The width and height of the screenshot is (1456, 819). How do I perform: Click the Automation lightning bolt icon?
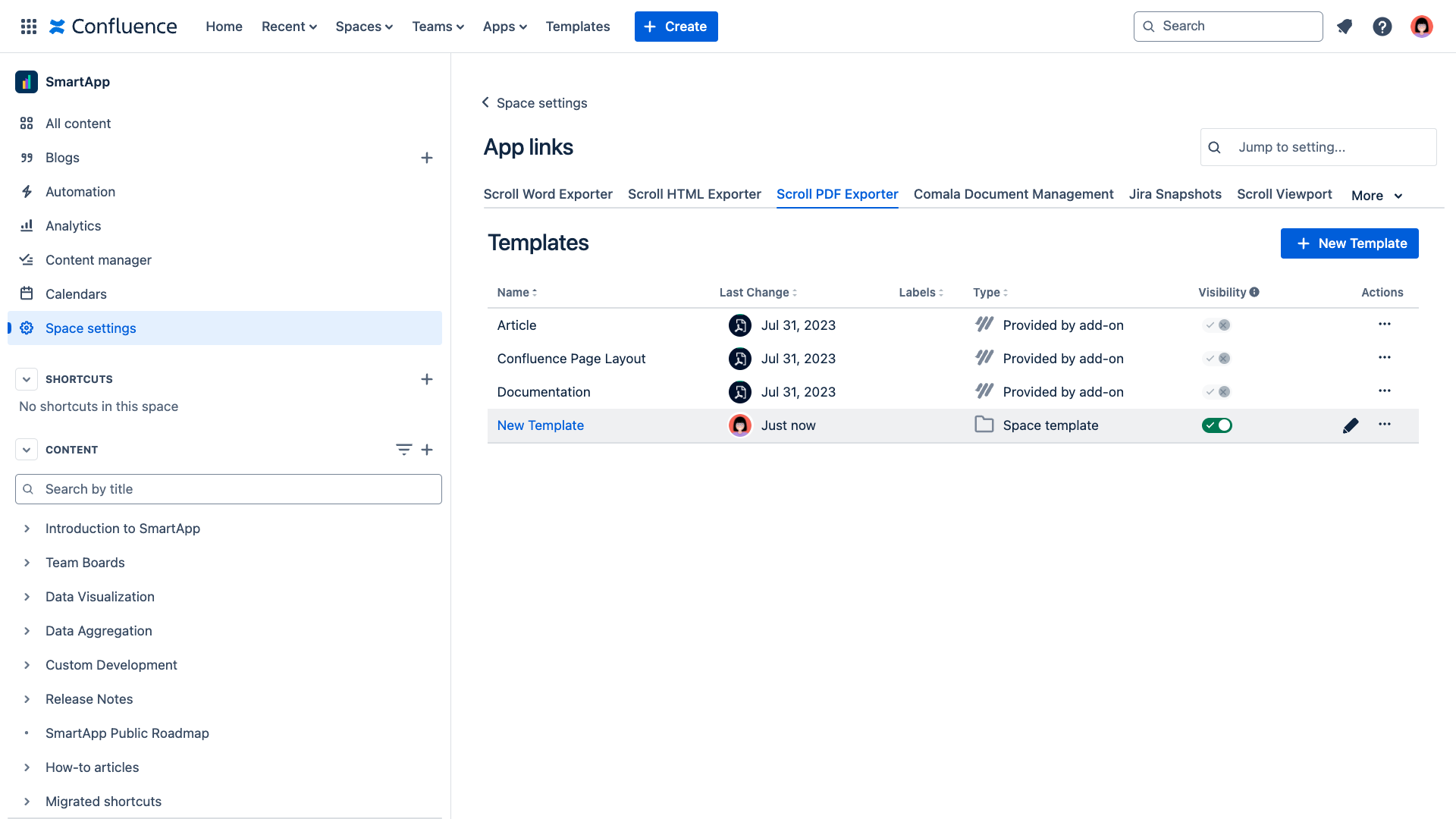pos(27,191)
